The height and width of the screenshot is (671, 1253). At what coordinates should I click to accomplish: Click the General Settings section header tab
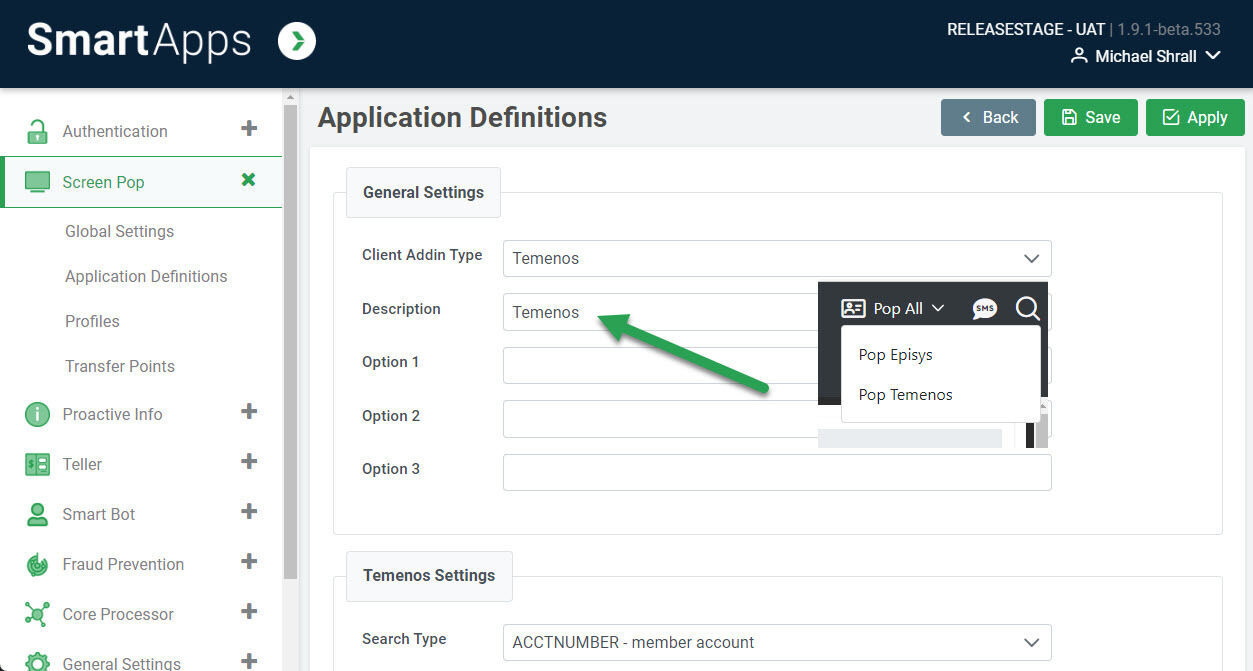(x=423, y=192)
